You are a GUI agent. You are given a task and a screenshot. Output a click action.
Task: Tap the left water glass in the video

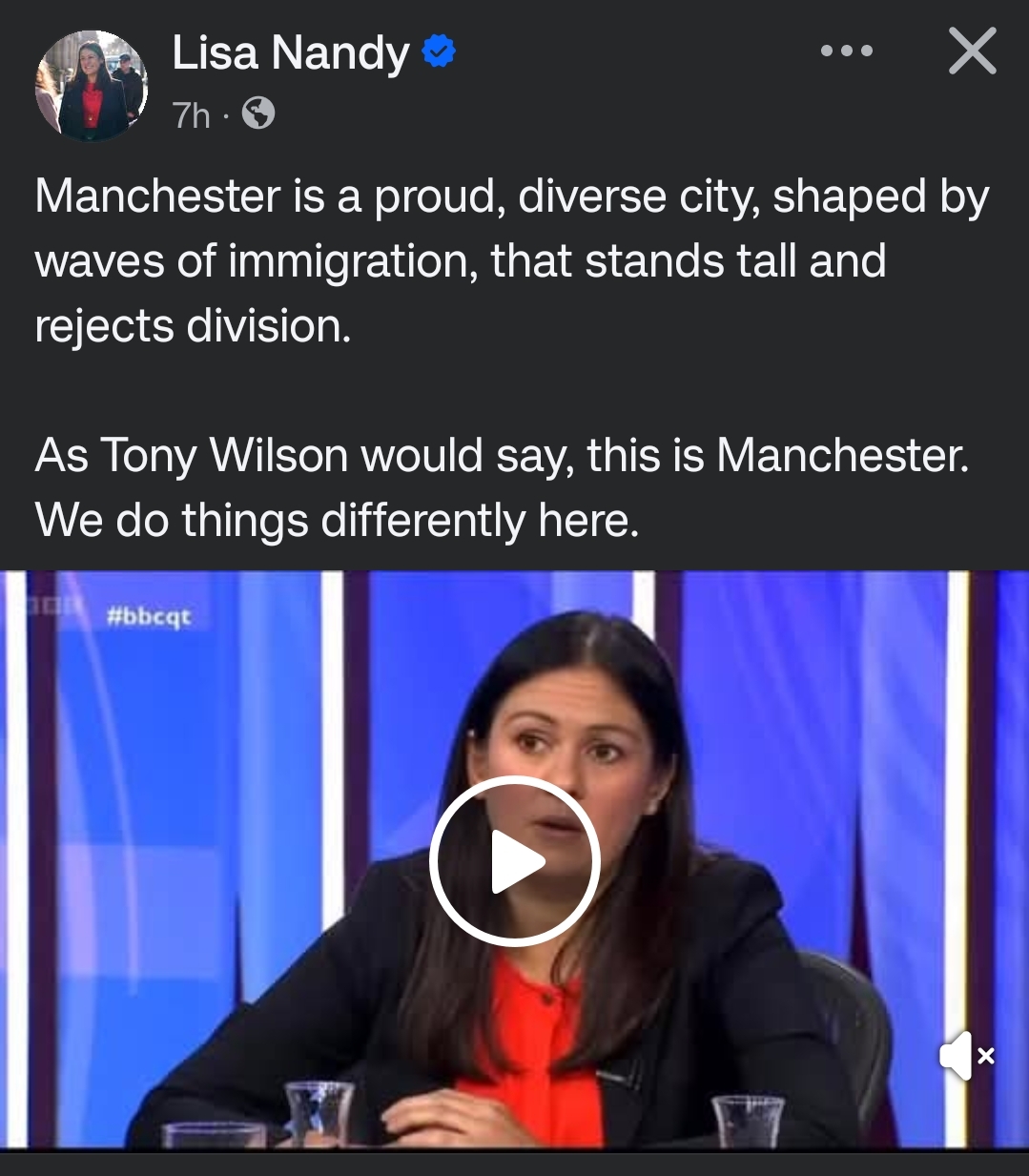[319, 1112]
